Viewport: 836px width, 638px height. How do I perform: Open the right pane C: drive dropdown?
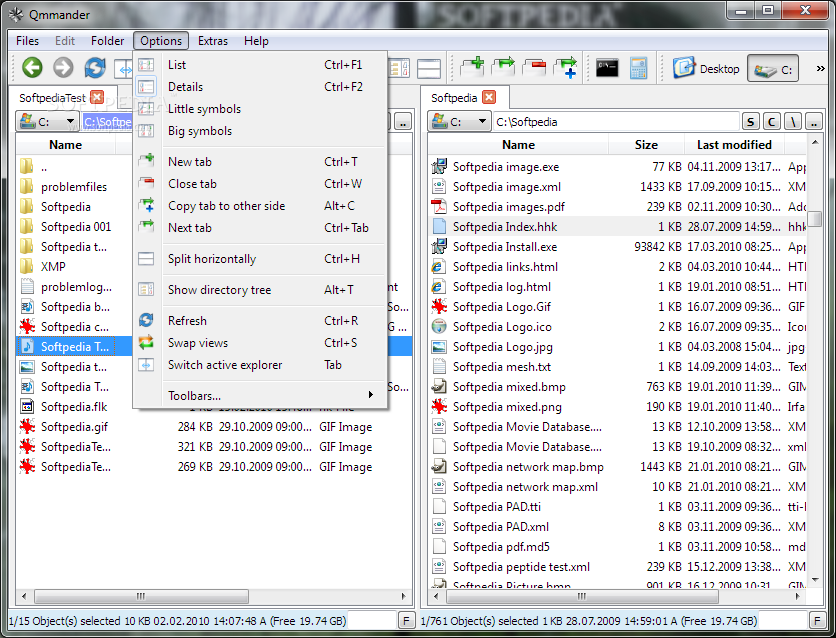coord(459,122)
